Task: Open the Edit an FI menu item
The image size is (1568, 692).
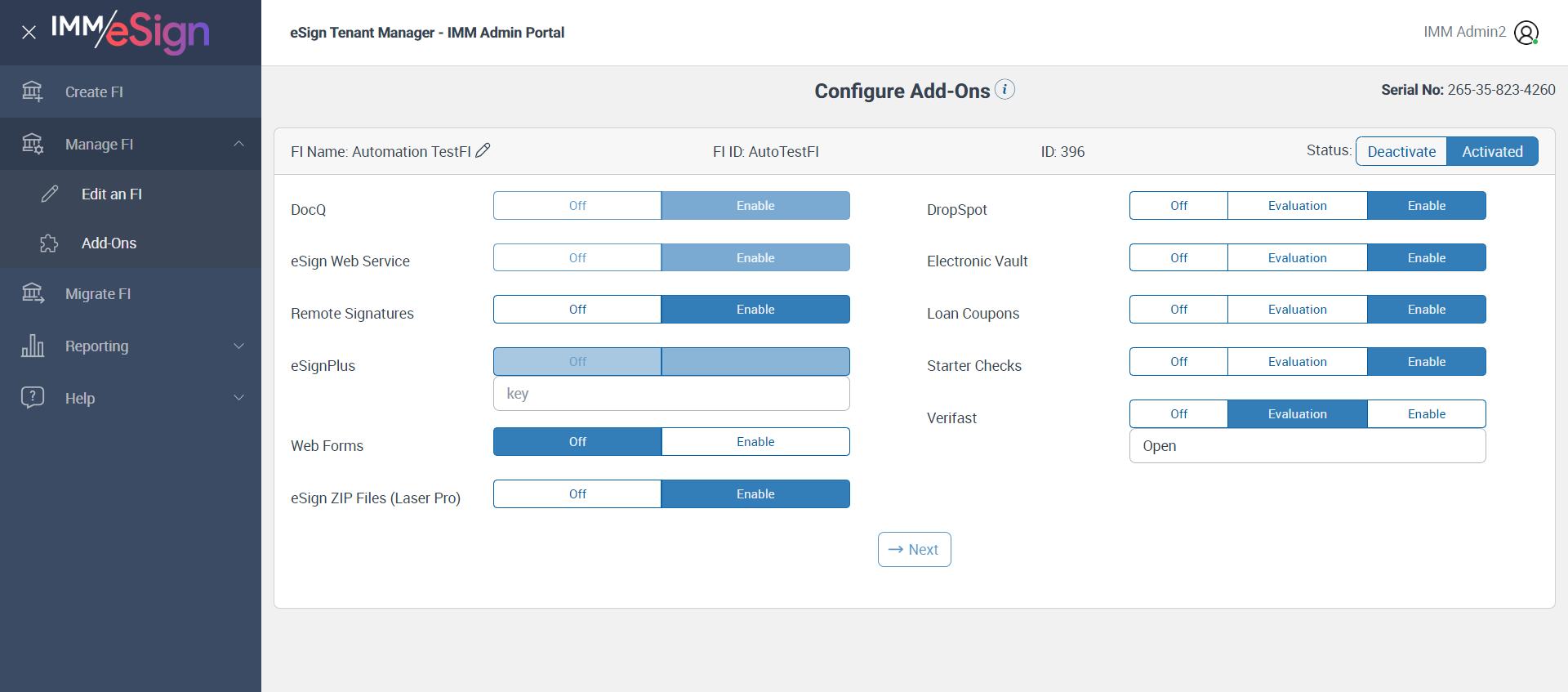Action: pos(112,194)
